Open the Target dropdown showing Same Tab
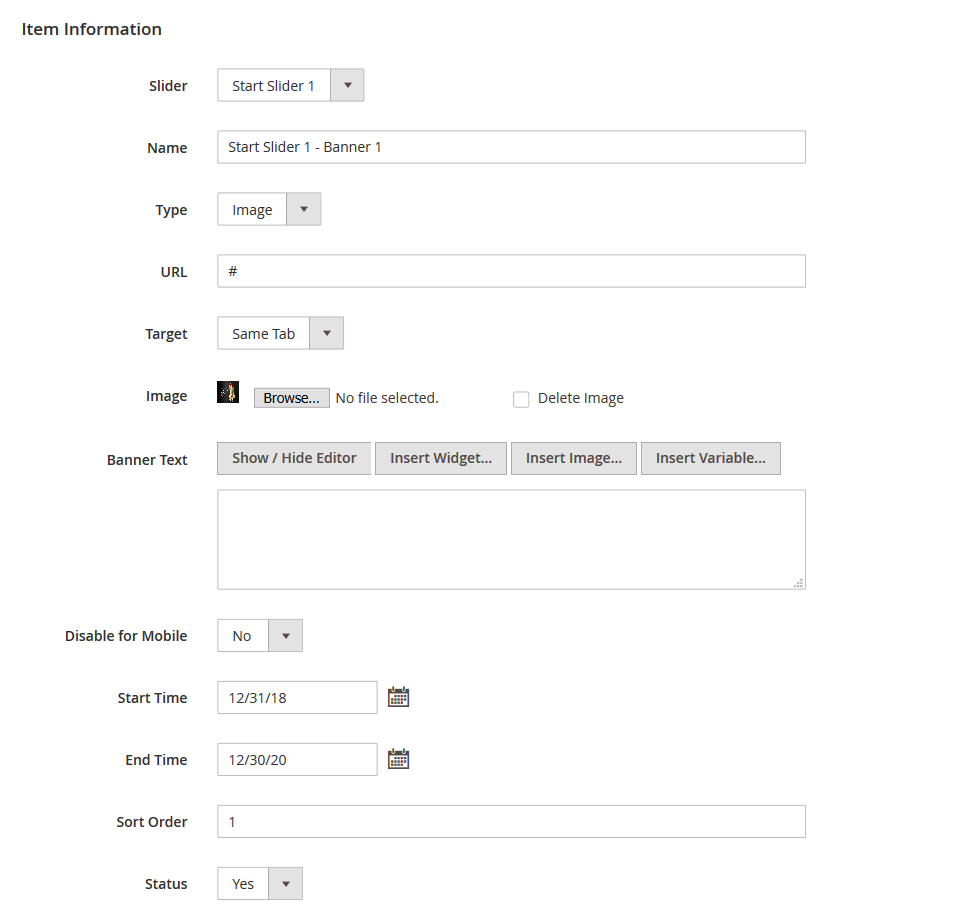The height and width of the screenshot is (923, 955). 280,334
